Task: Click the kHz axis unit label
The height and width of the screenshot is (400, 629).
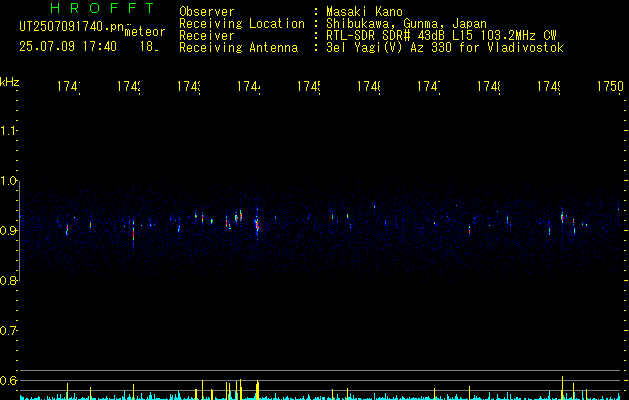Action: [10, 82]
